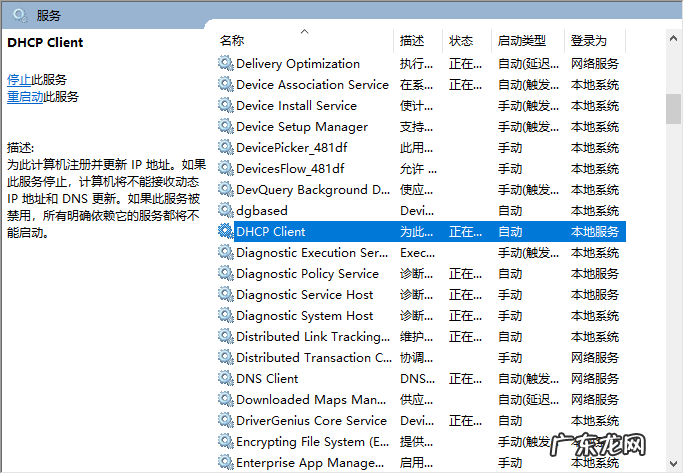Click 手动 startup type of Diagnostic Service Host

[510, 294]
